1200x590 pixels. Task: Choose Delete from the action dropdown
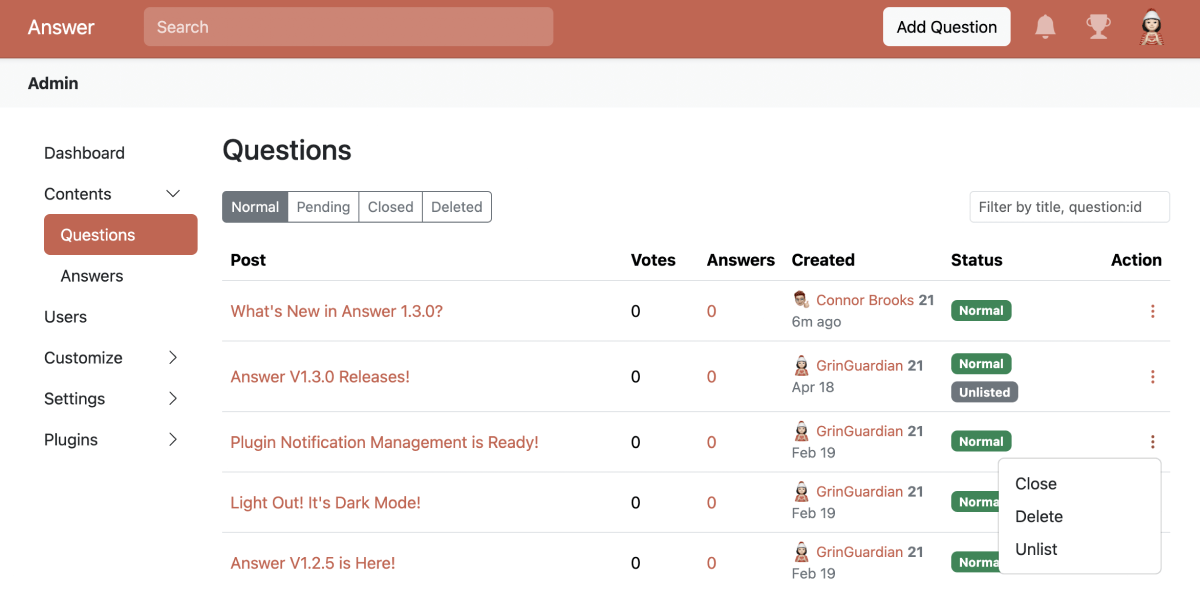point(1039,517)
